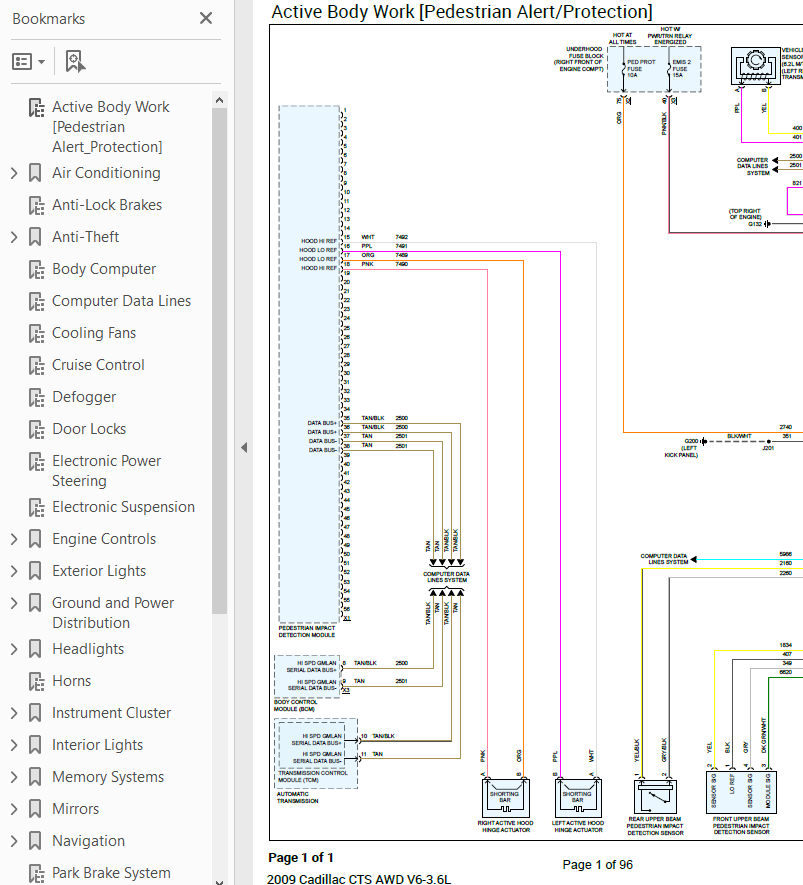Close the Bookmarks panel
This screenshot has height=885, width=803.
pyautogui.click(x=206, y=19)
